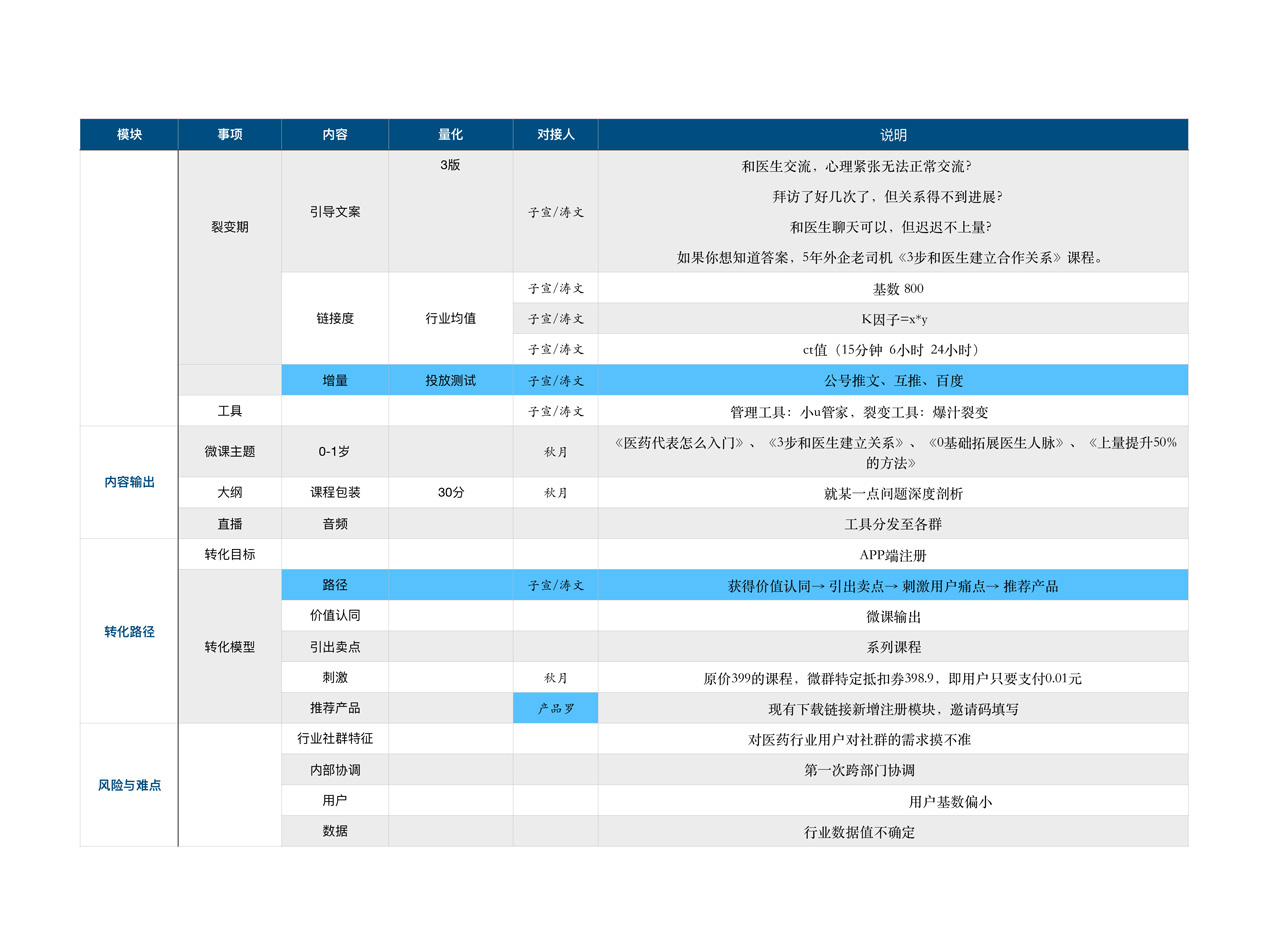Image resolution: width=1280 pixels, height=950 pixels.
Task: Select the 音频 cell
Action: click(335, 523)
